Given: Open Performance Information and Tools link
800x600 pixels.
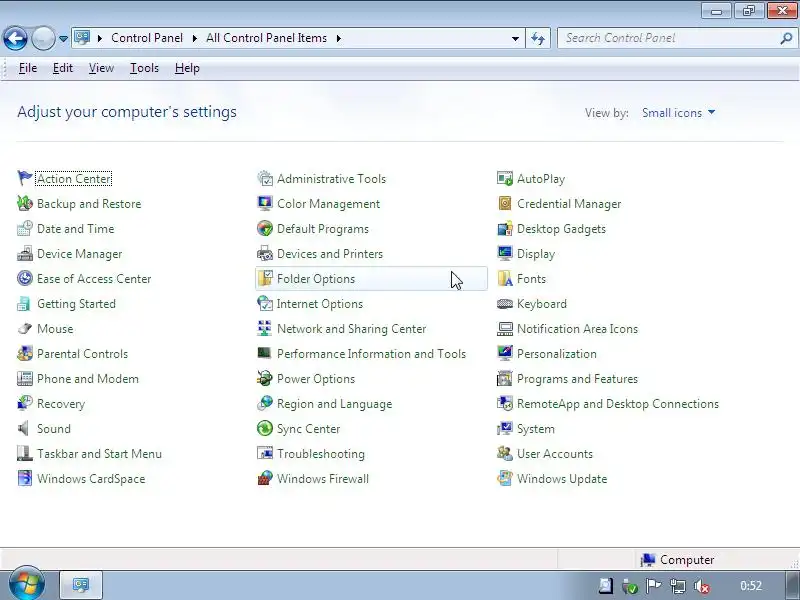Looking at the screenshot, I should pyautogui.click(x=371, y=354).
